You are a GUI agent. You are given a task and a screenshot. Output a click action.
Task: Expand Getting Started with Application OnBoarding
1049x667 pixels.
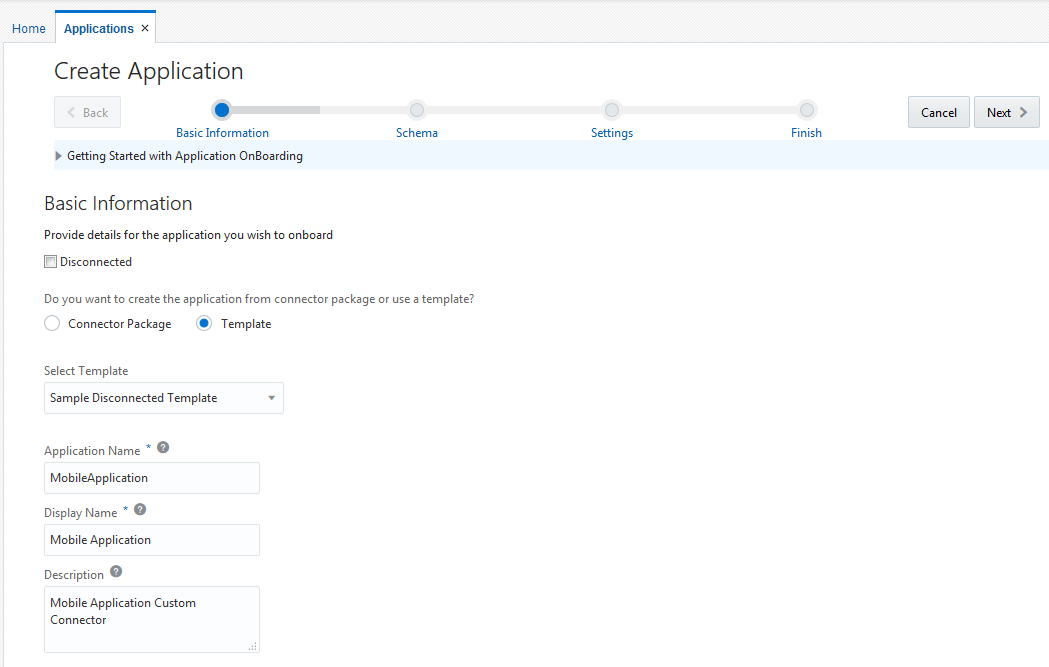pos(59,156)
